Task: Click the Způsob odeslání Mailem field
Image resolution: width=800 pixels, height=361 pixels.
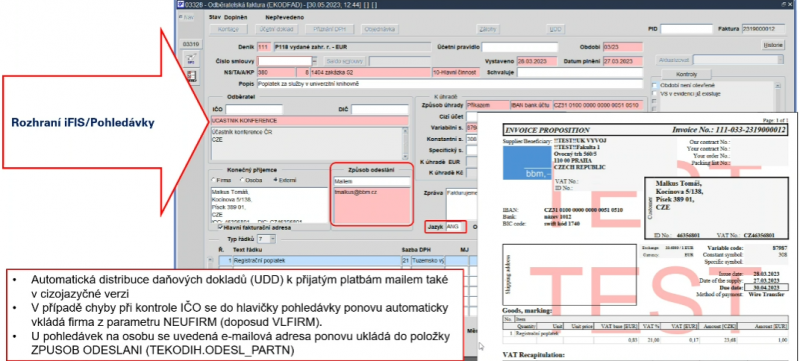Action: point(371,181)
